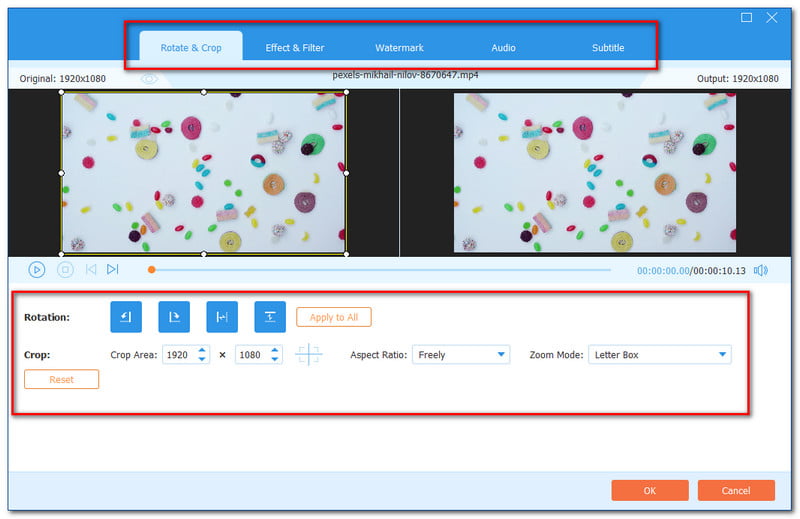Click the orange playback position handle
800x519 pixels.
(x=152, y=269)
